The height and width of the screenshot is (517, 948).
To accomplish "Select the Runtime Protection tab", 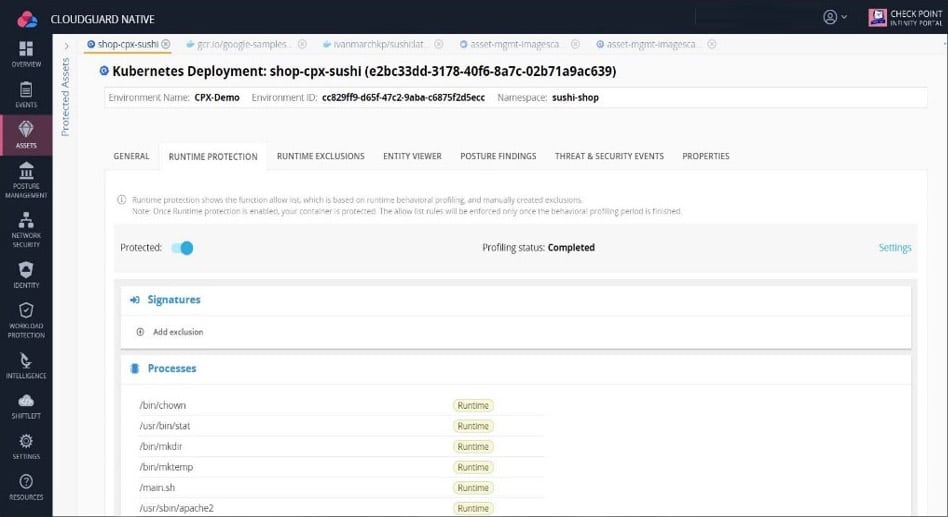I will click(213, 157).
